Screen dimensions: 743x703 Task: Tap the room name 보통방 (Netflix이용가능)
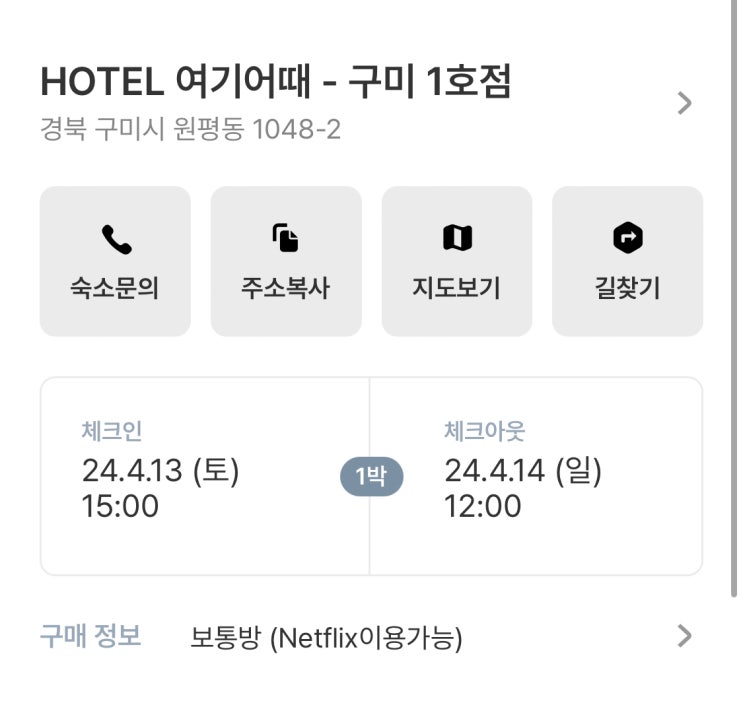[326, 638]
